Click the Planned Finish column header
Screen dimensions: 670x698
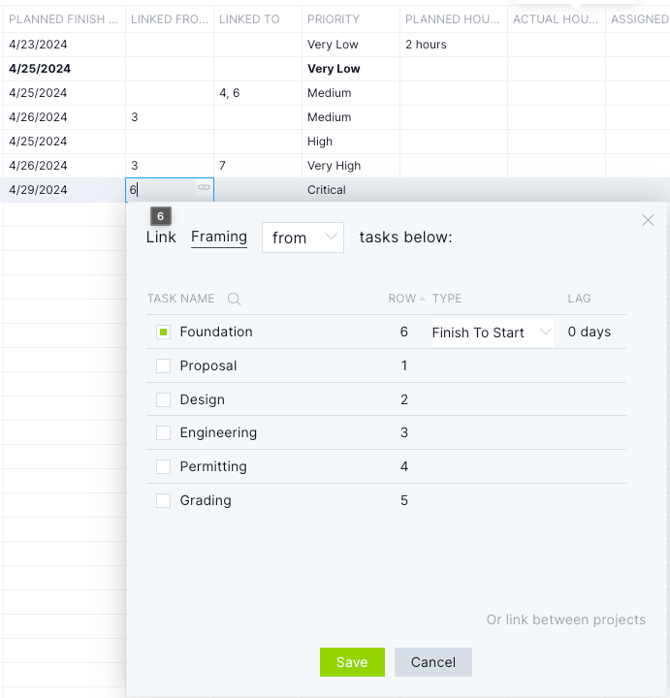click(x=63, y=19)
